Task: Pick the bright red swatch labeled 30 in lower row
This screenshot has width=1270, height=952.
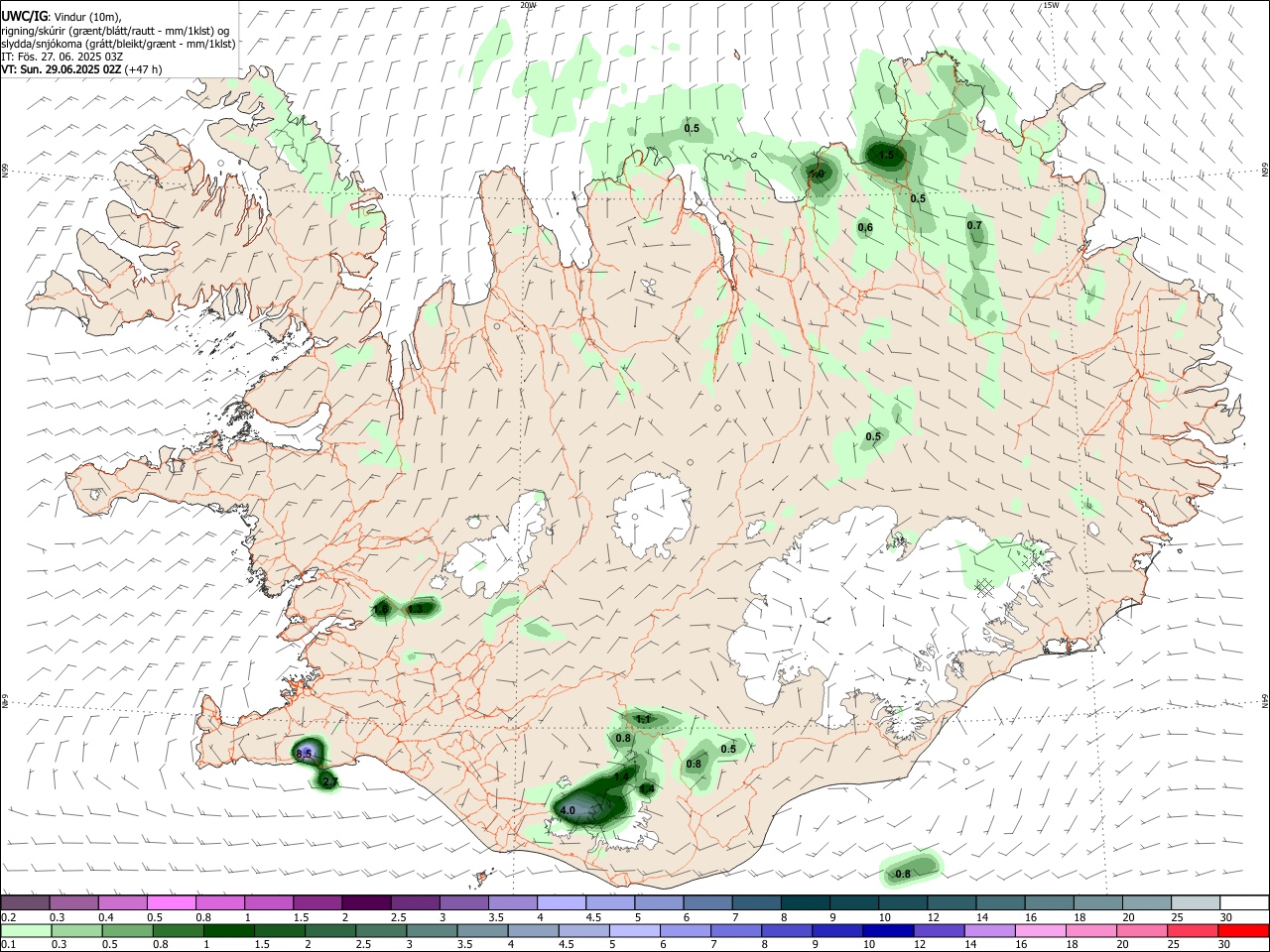Action: click(x=1242, y=930)
